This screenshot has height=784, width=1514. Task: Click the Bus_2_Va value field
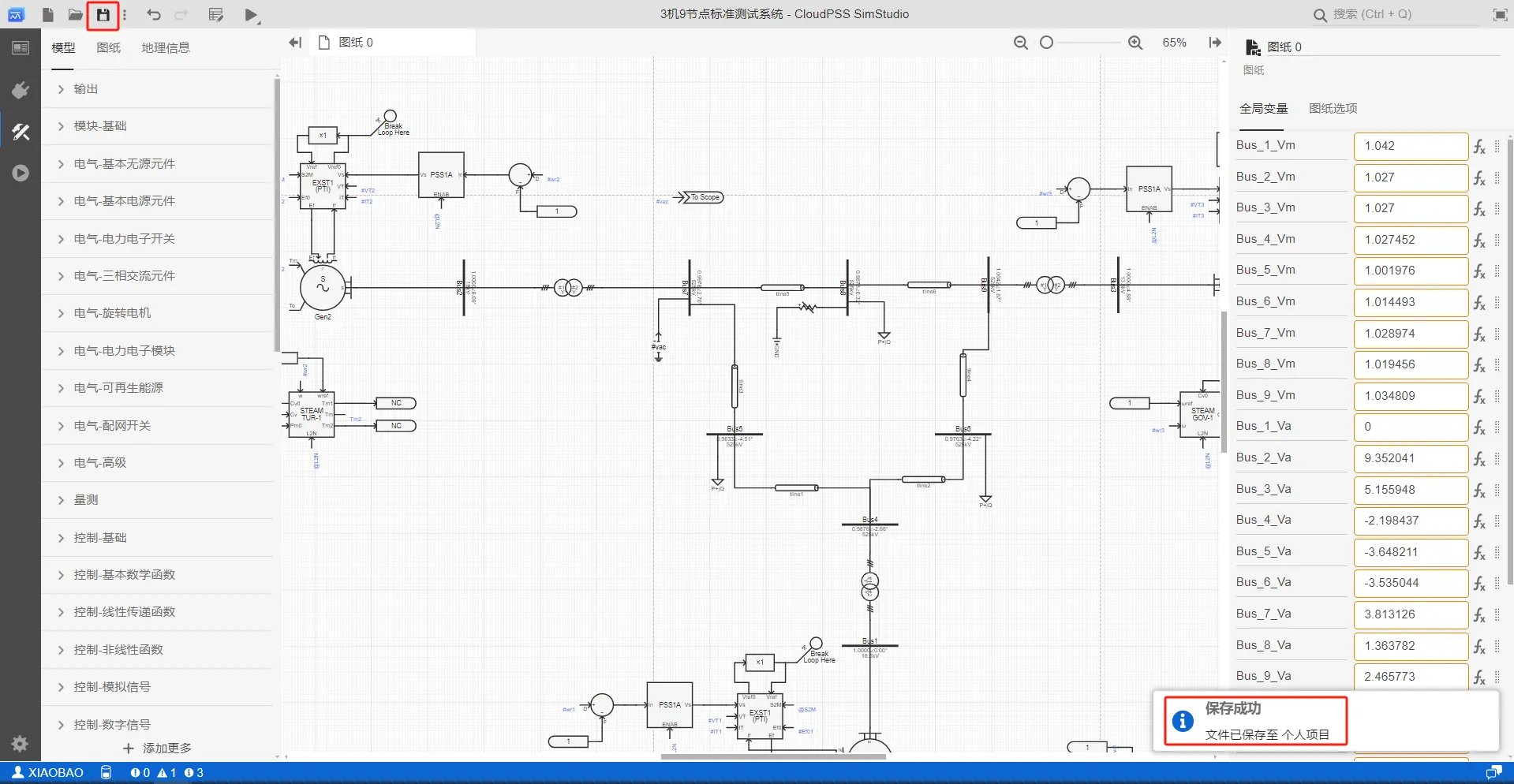(x=1411, y=458)
